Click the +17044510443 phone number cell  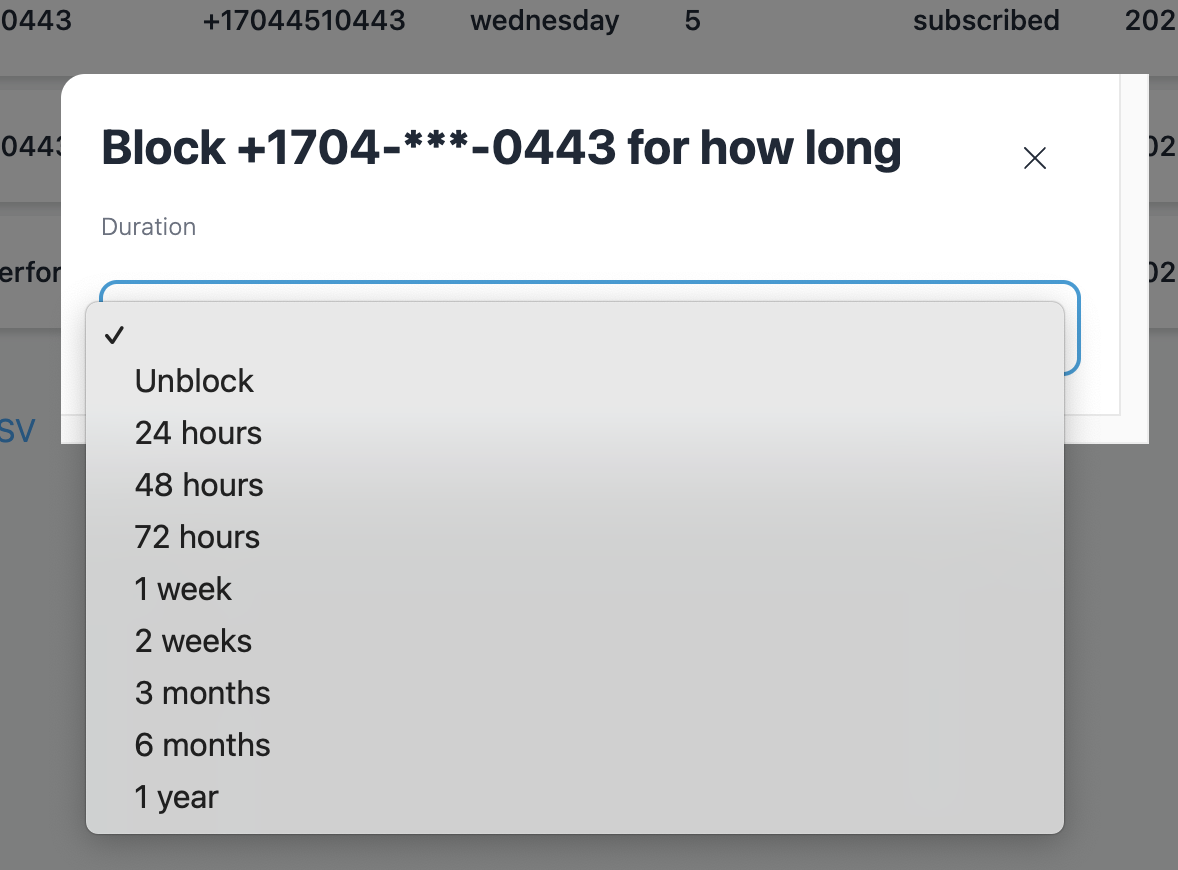304,20
